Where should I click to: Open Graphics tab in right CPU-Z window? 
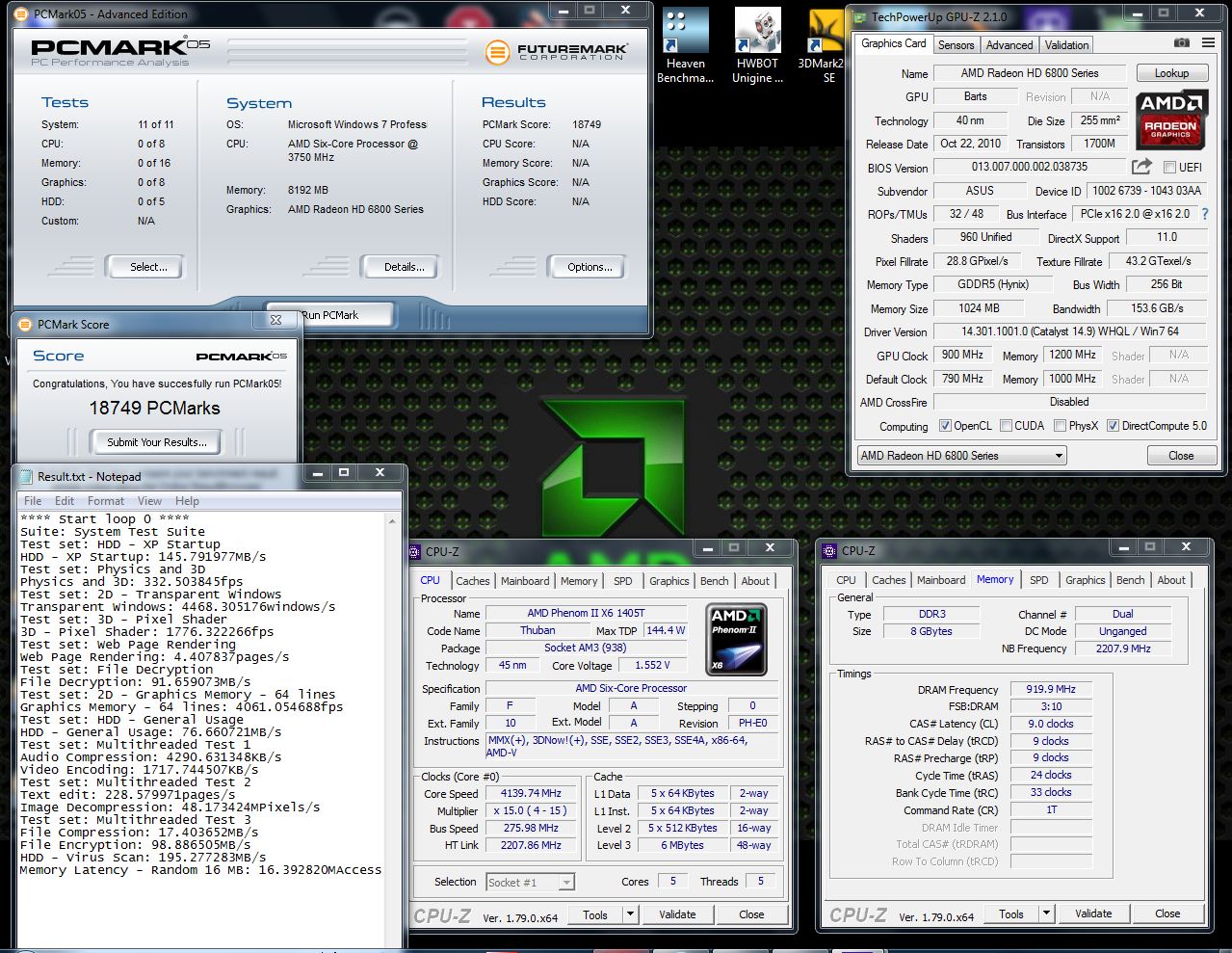coord(1085,580)
